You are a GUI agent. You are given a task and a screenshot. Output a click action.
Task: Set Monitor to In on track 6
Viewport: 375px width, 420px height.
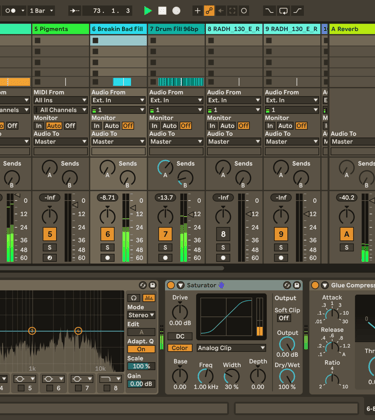point(97,126)
